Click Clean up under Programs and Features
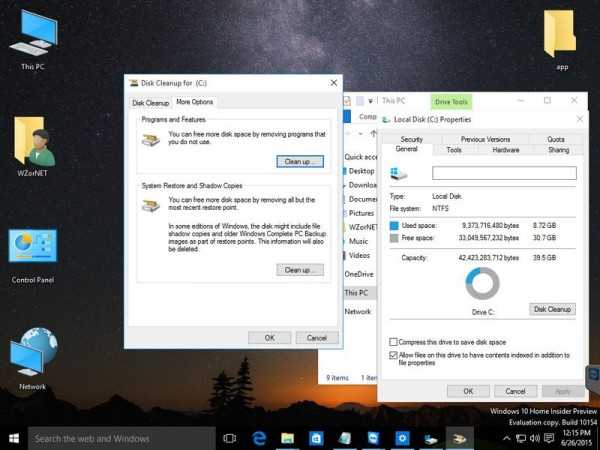 tap(300, 161)
